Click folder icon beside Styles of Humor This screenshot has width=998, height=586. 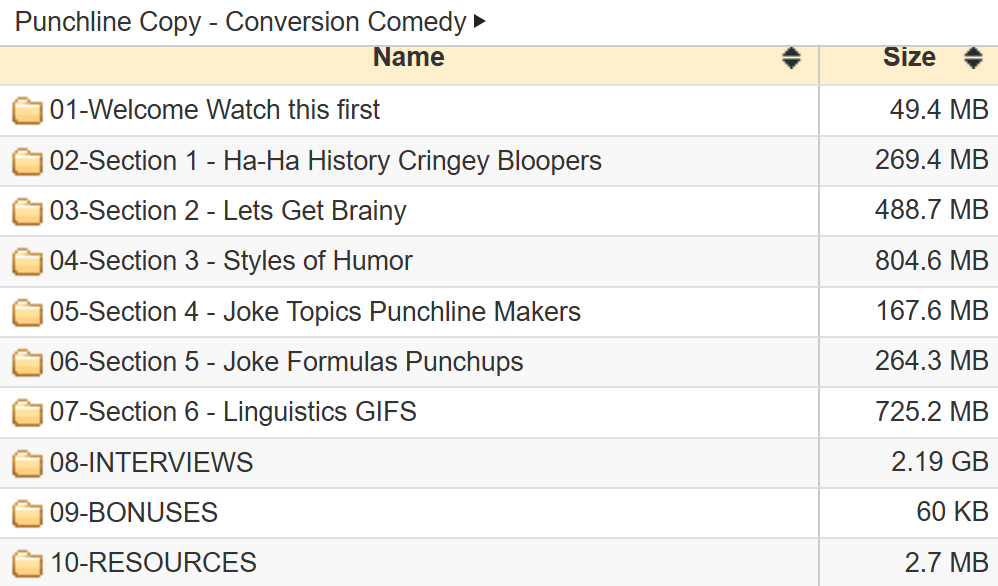coord(27,262)
